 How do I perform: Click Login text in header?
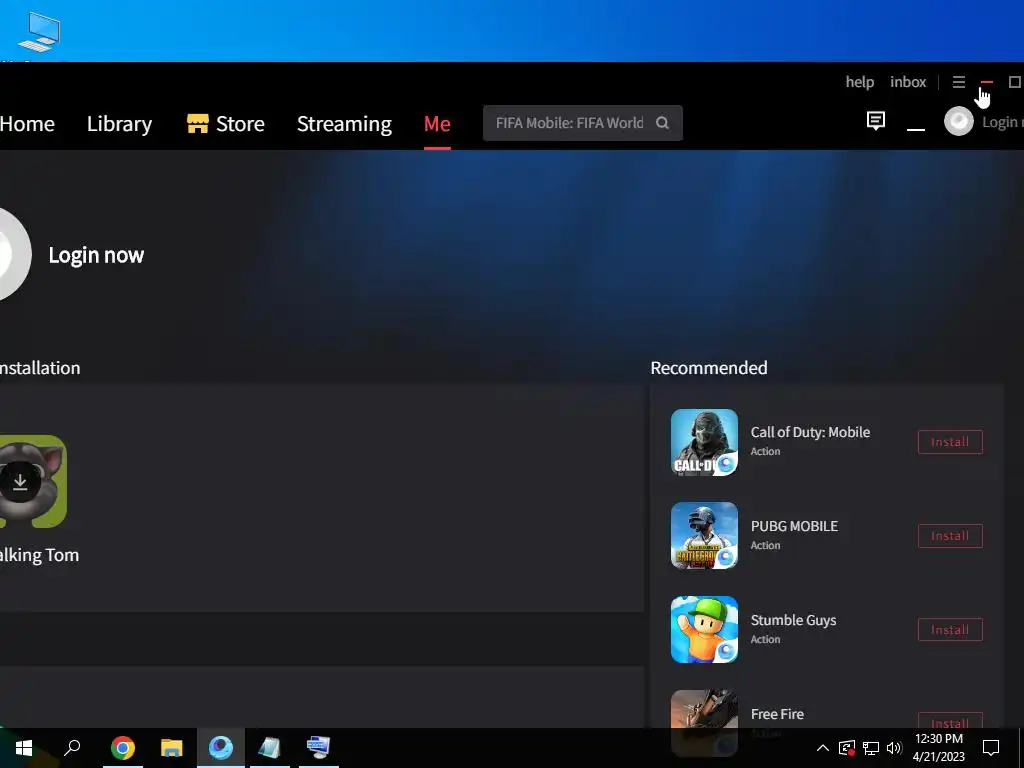(x=1002, y=122)
